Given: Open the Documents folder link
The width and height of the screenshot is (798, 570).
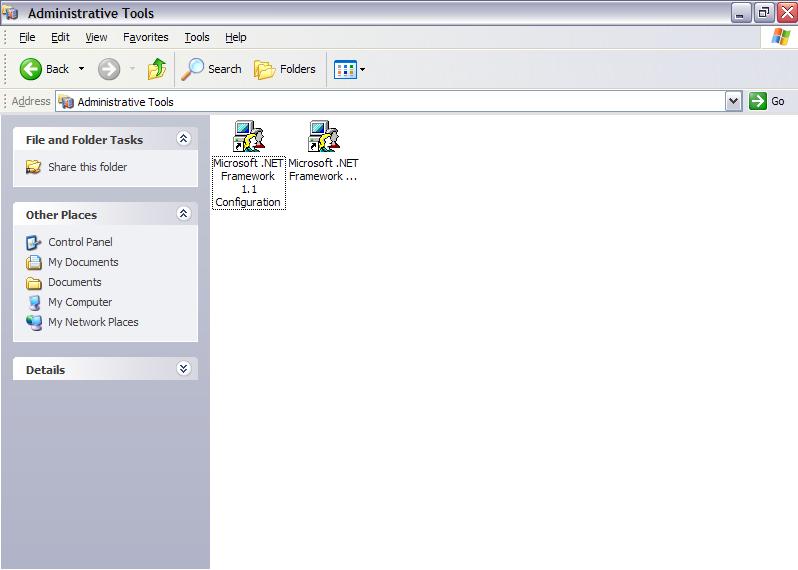Looking at the screenshot, I should 75,282.
